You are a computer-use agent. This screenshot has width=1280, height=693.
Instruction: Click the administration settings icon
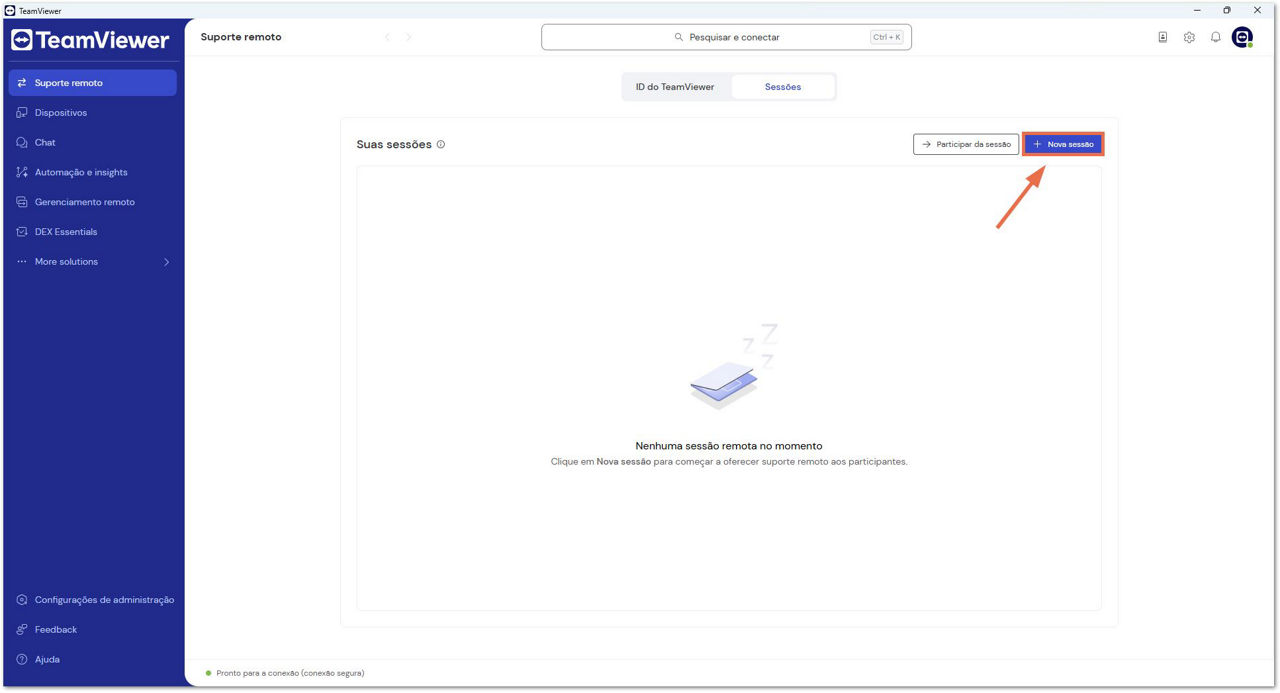point(22,600)
